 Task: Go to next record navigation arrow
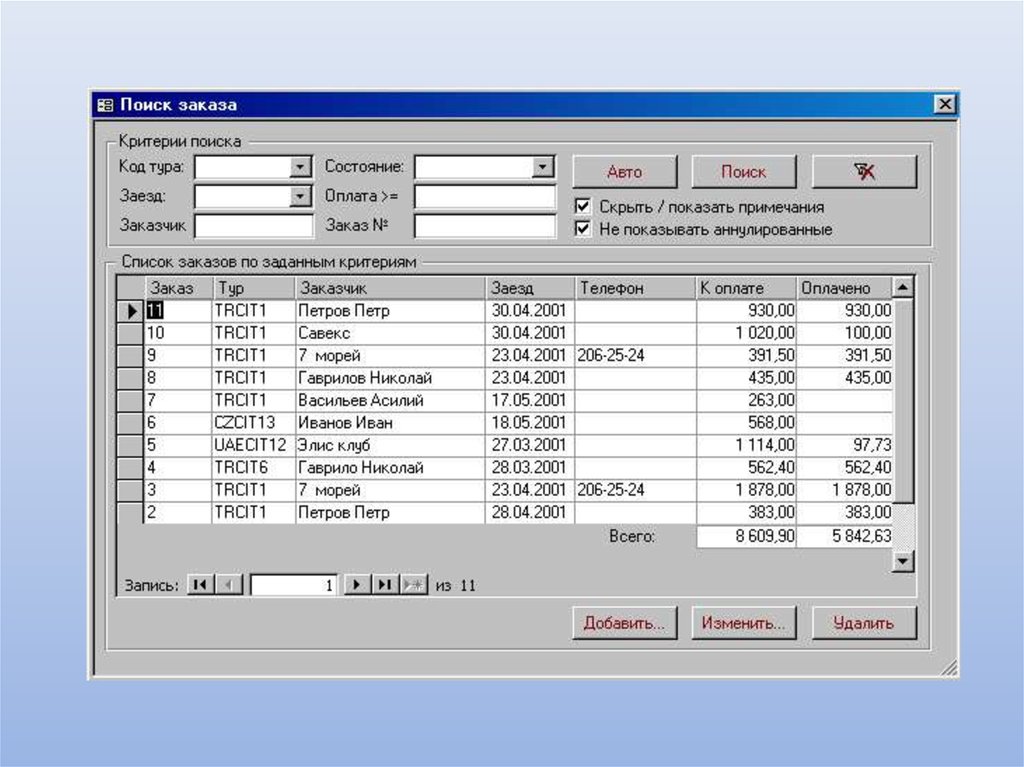coord(357,586)
